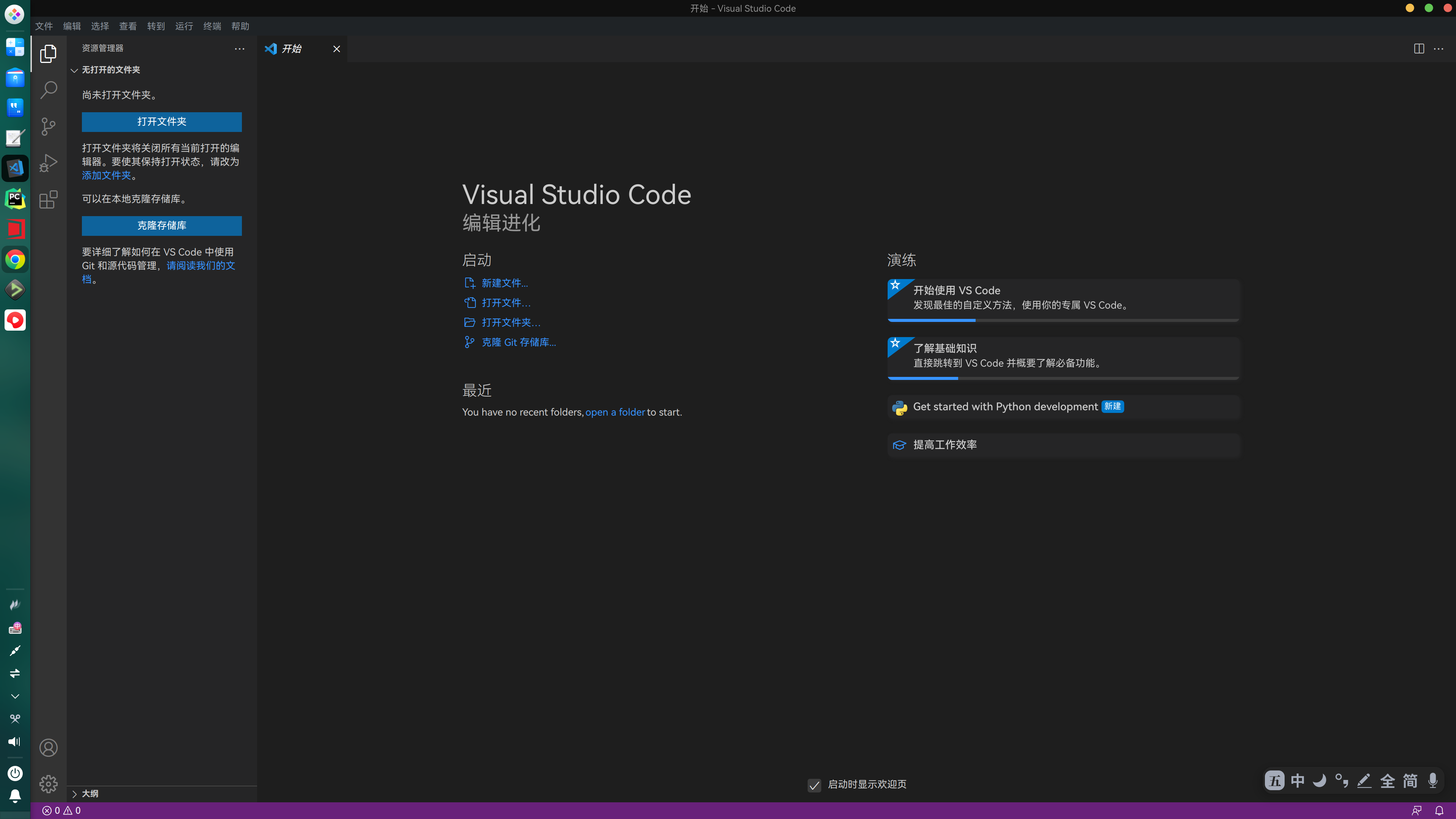
Task: Click 开始使用 VS Code walkthrough progress bar
Action: (1062, 320)
